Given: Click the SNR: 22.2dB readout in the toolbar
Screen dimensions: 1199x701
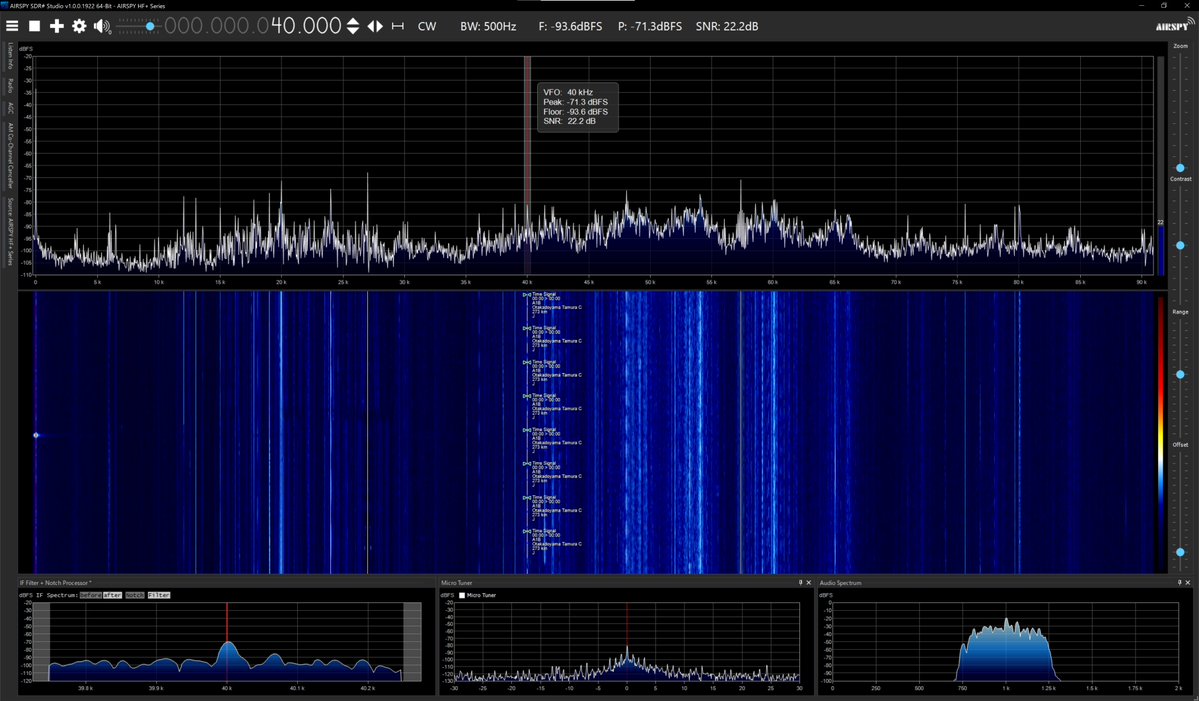Looking at the screenshot, I should [726, 26].
